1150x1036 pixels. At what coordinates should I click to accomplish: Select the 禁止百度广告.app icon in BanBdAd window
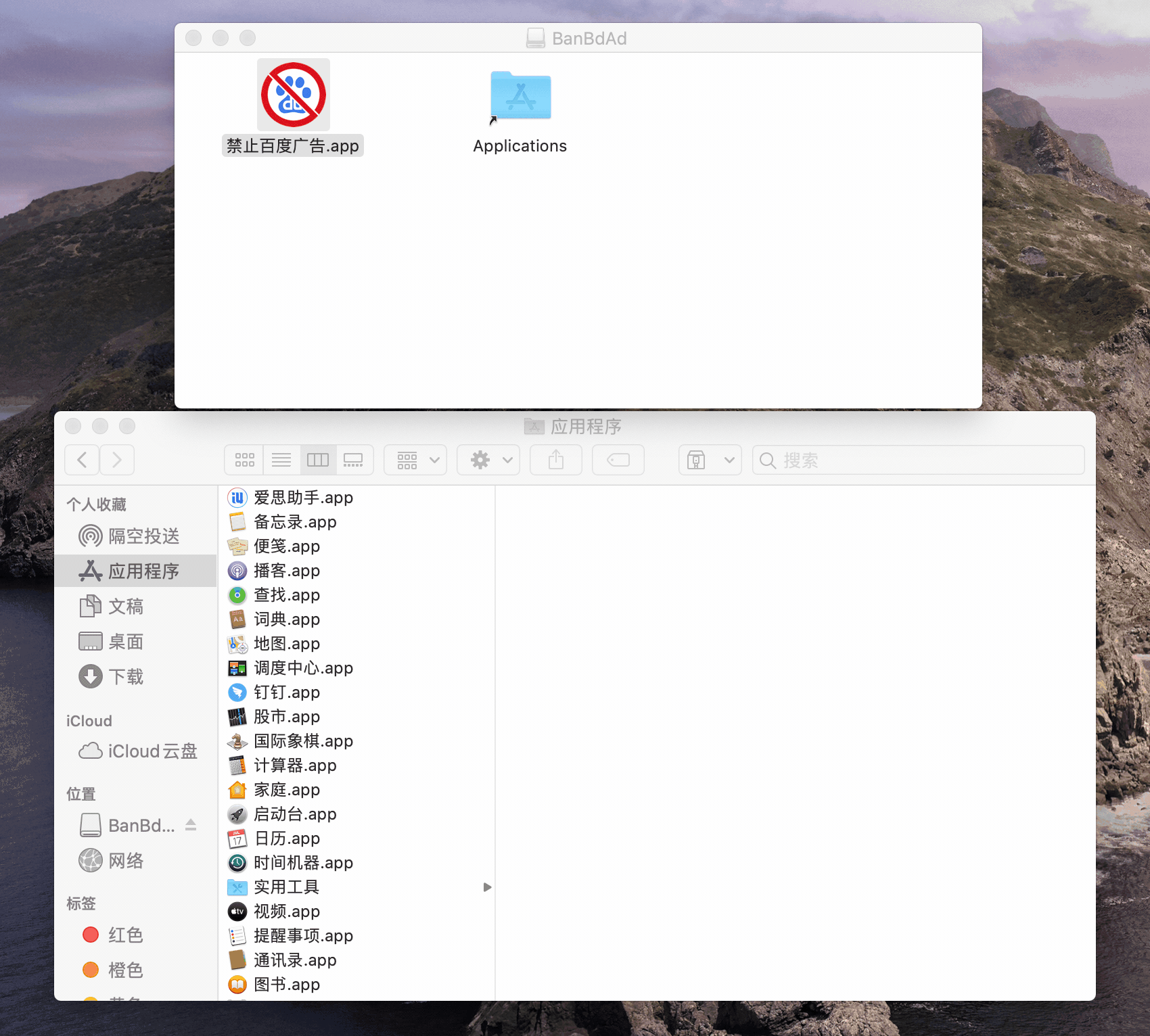tap(294, 95)
